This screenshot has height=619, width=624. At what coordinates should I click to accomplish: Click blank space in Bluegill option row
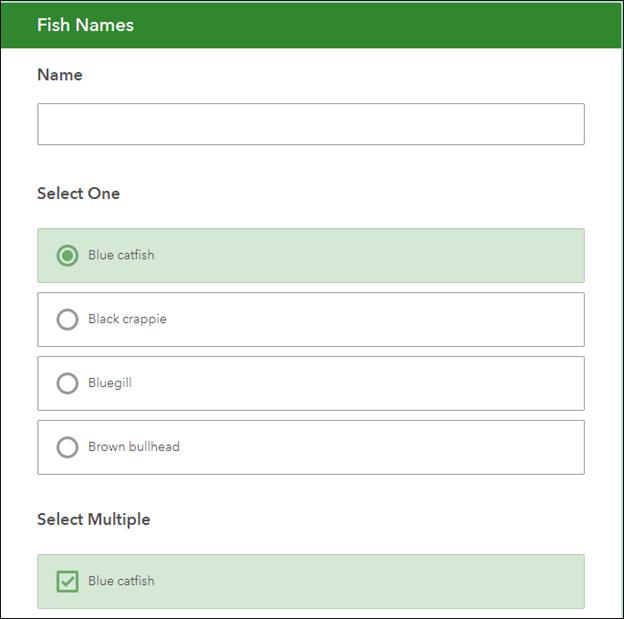(x=400, y=383)
